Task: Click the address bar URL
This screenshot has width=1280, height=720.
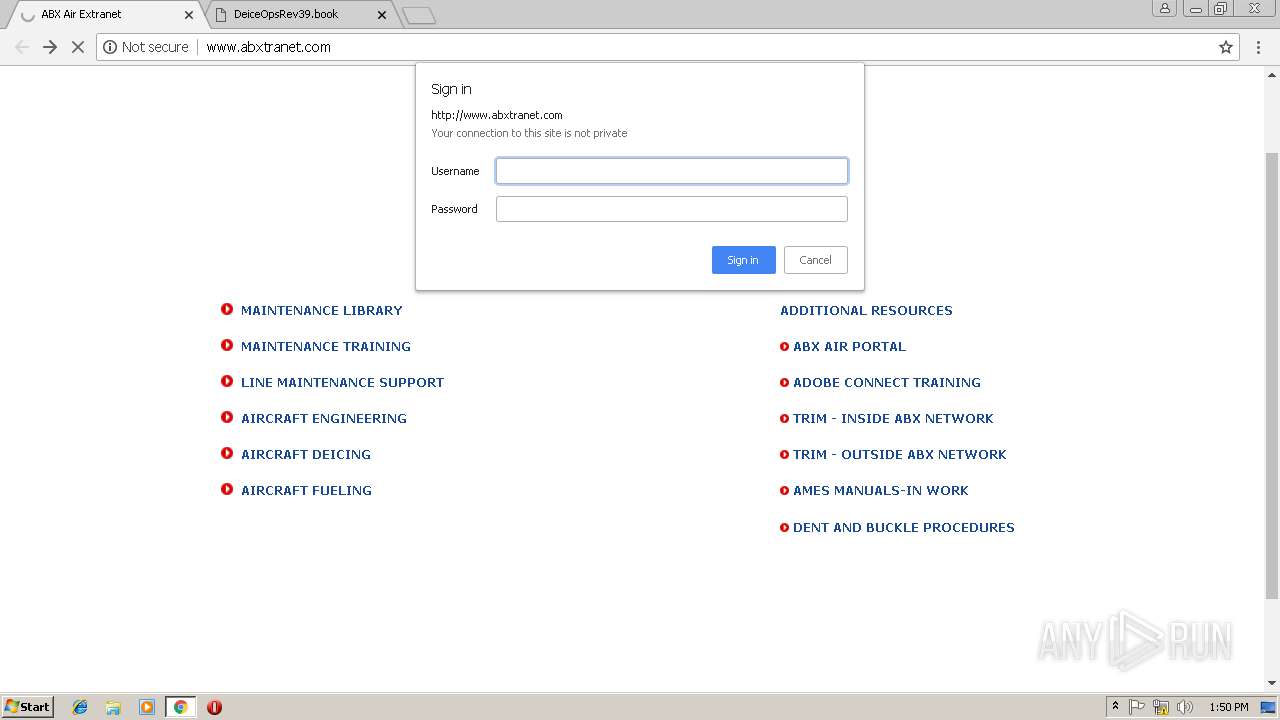Action: 268,47
